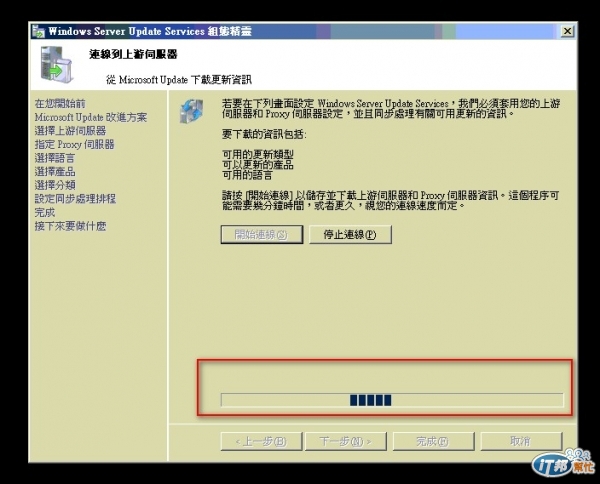Select the 選擇語言 step
The image size is (600, 484).
tap(55, 158)
